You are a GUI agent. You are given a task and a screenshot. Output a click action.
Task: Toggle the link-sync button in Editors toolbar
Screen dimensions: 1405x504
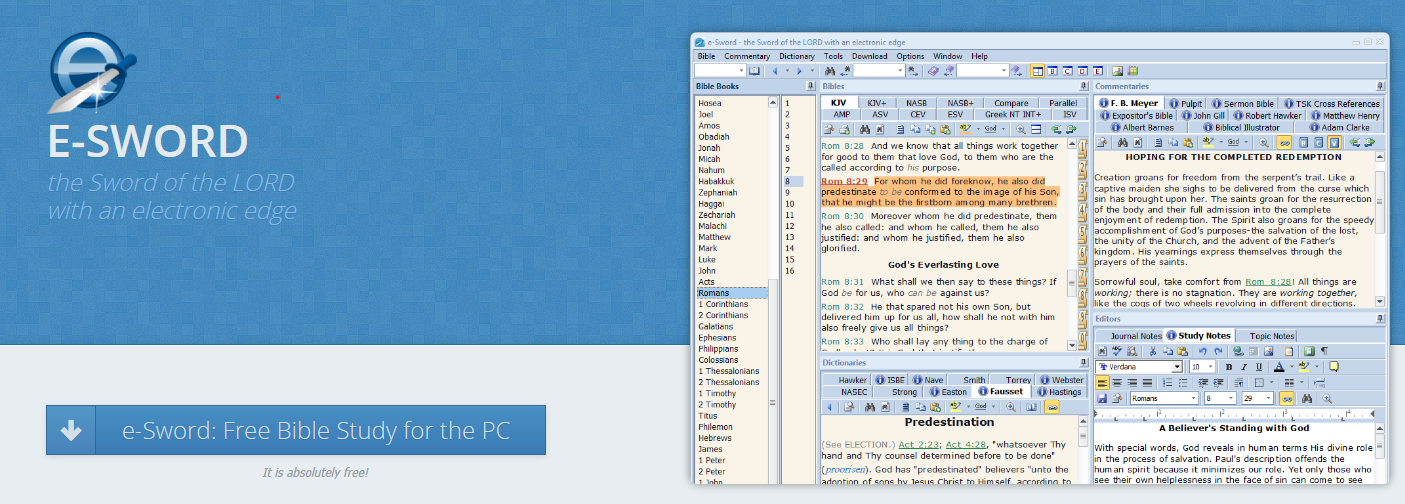[1286, 398]
